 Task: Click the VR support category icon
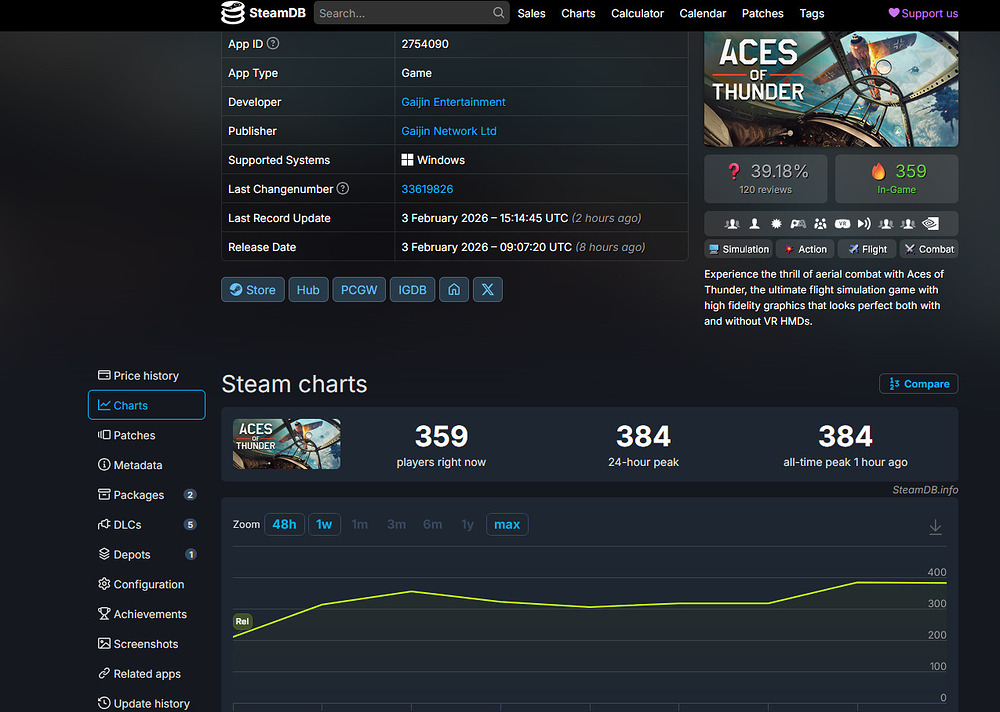tap(842, 224)
